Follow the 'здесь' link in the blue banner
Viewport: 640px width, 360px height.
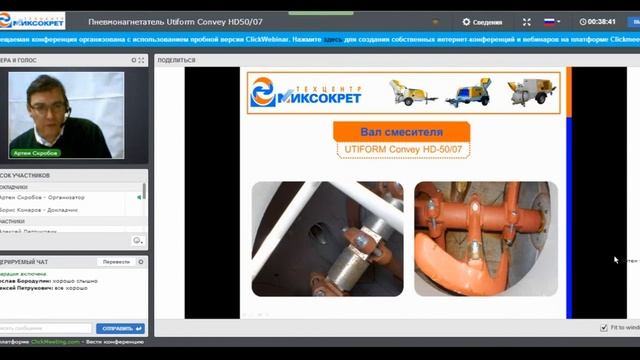333,40
